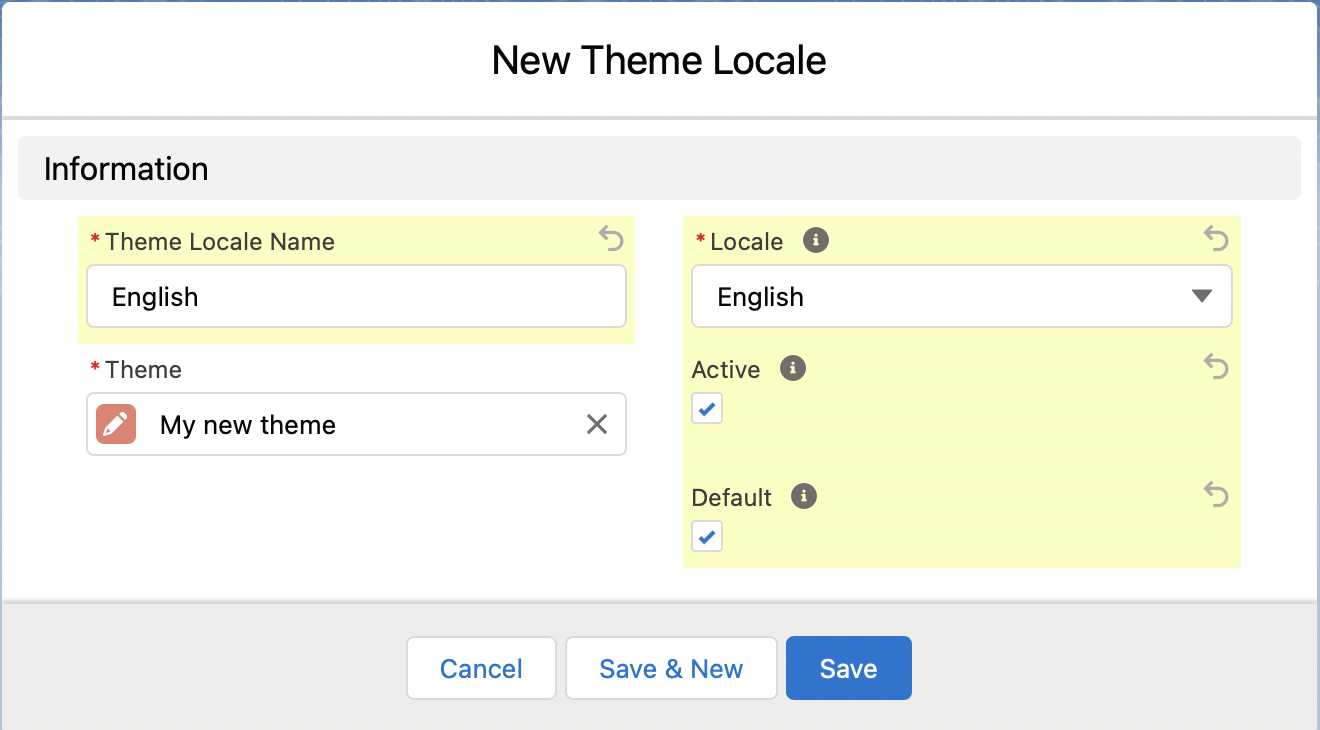This screenshot has width=1320, height=730.
Task: Uncheck the Active checkbox
Action: coord(707,408)
